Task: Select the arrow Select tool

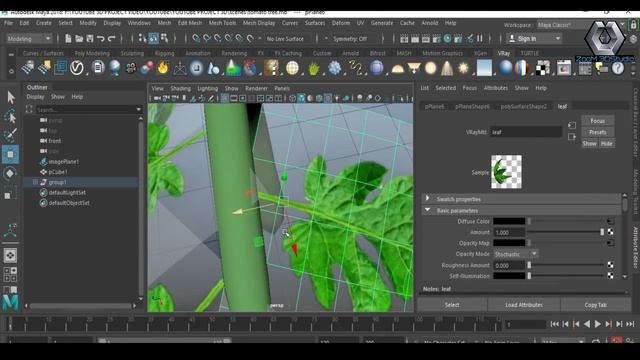Action: click(x=11, y=98)
